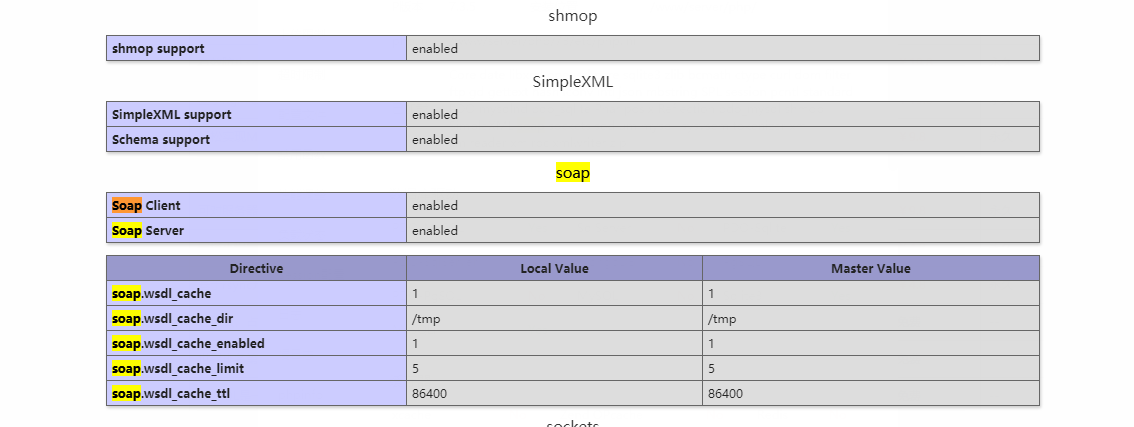
Task: Select the "soap.wsdl_cache_enabled" directive cell
Action: (x=257, y=344)
